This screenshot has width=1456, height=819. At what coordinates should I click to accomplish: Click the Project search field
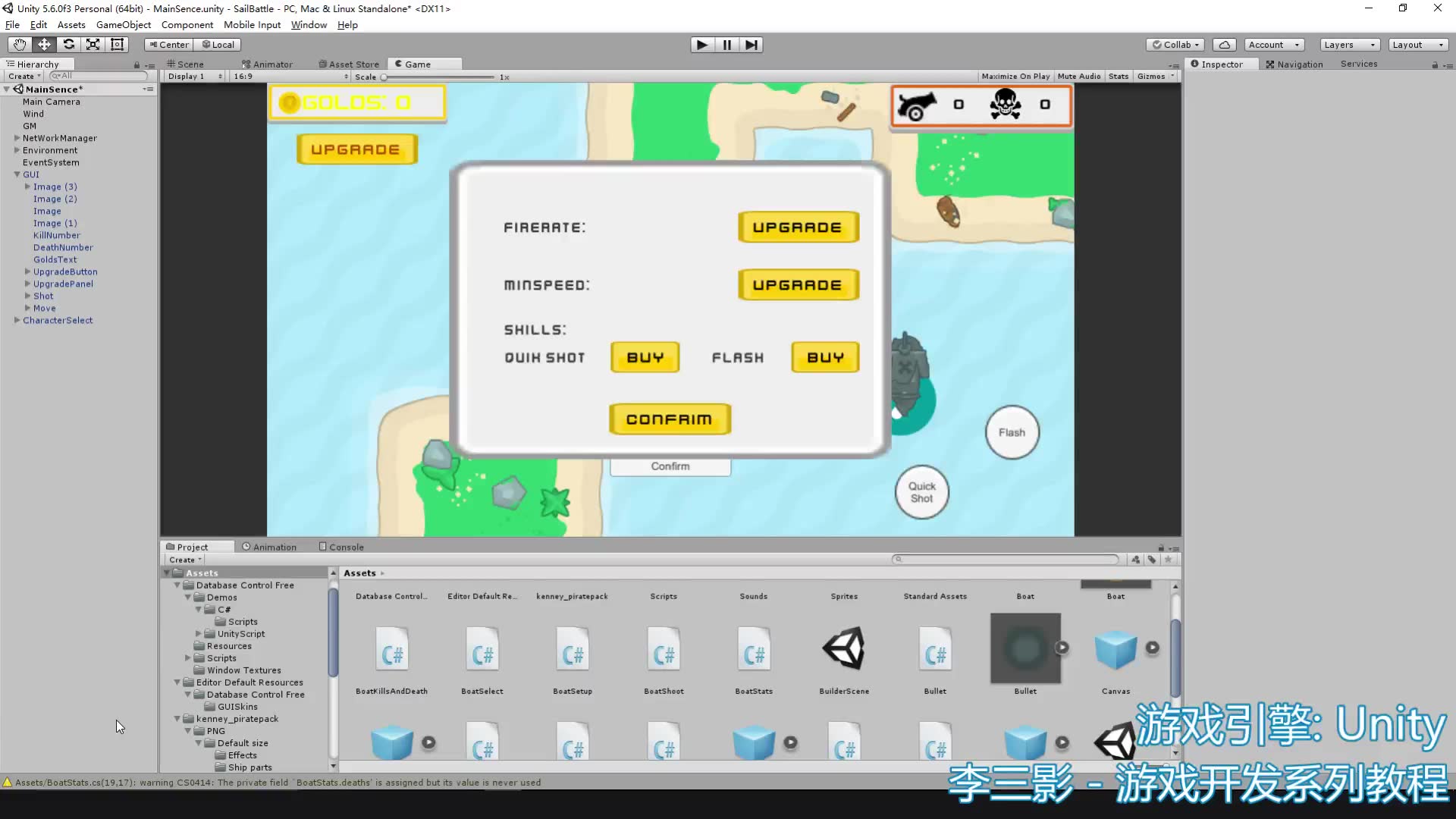[1006, 560]
